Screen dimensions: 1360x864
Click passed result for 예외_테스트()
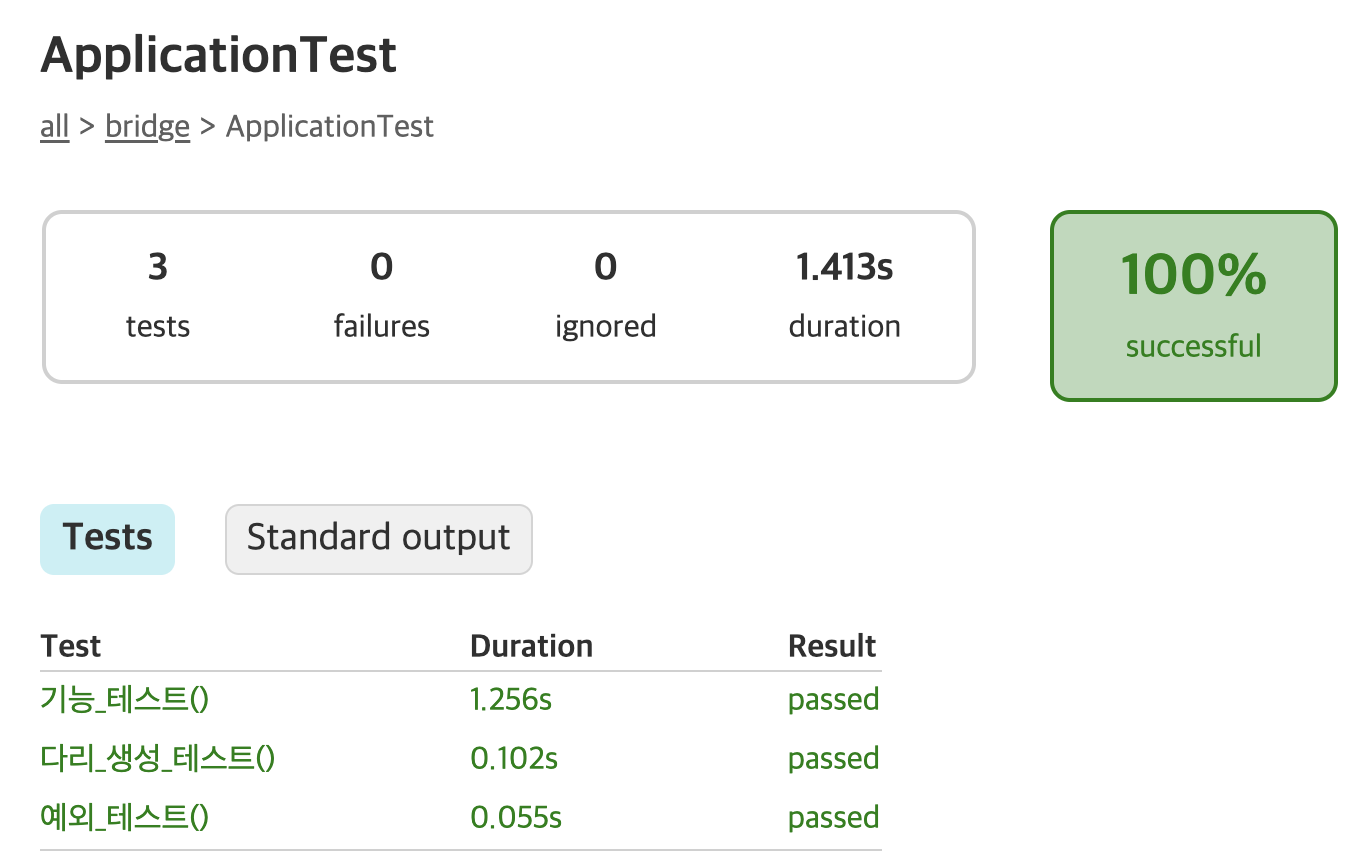click(x=833, y=818)
